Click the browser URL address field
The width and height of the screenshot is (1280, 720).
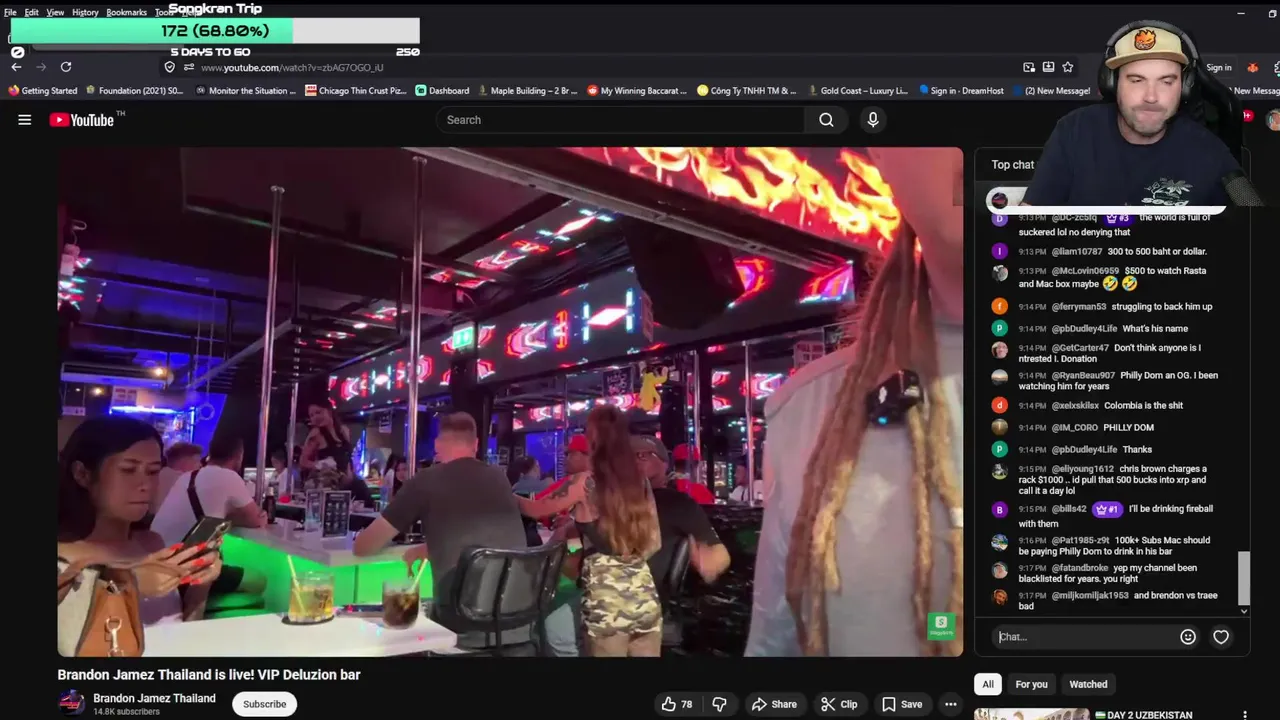coord(600,67)
